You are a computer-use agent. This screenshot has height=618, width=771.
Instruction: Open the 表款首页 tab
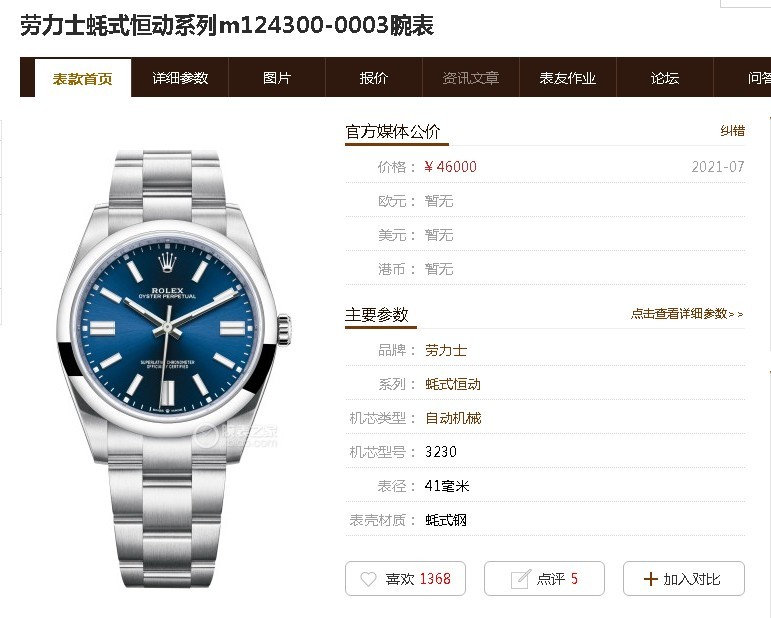click(83, 78)
